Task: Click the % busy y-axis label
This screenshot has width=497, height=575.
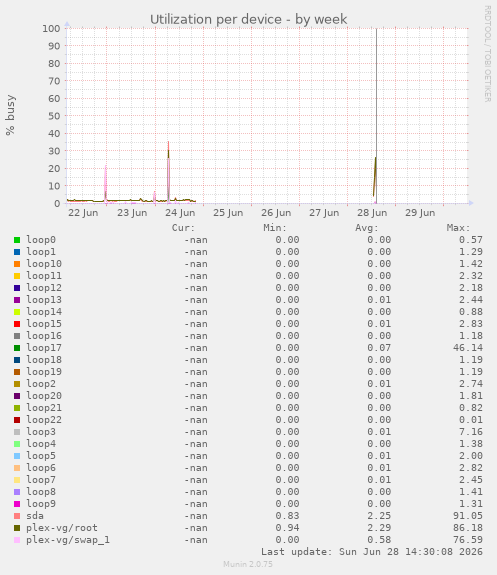Action: point(10,115)
